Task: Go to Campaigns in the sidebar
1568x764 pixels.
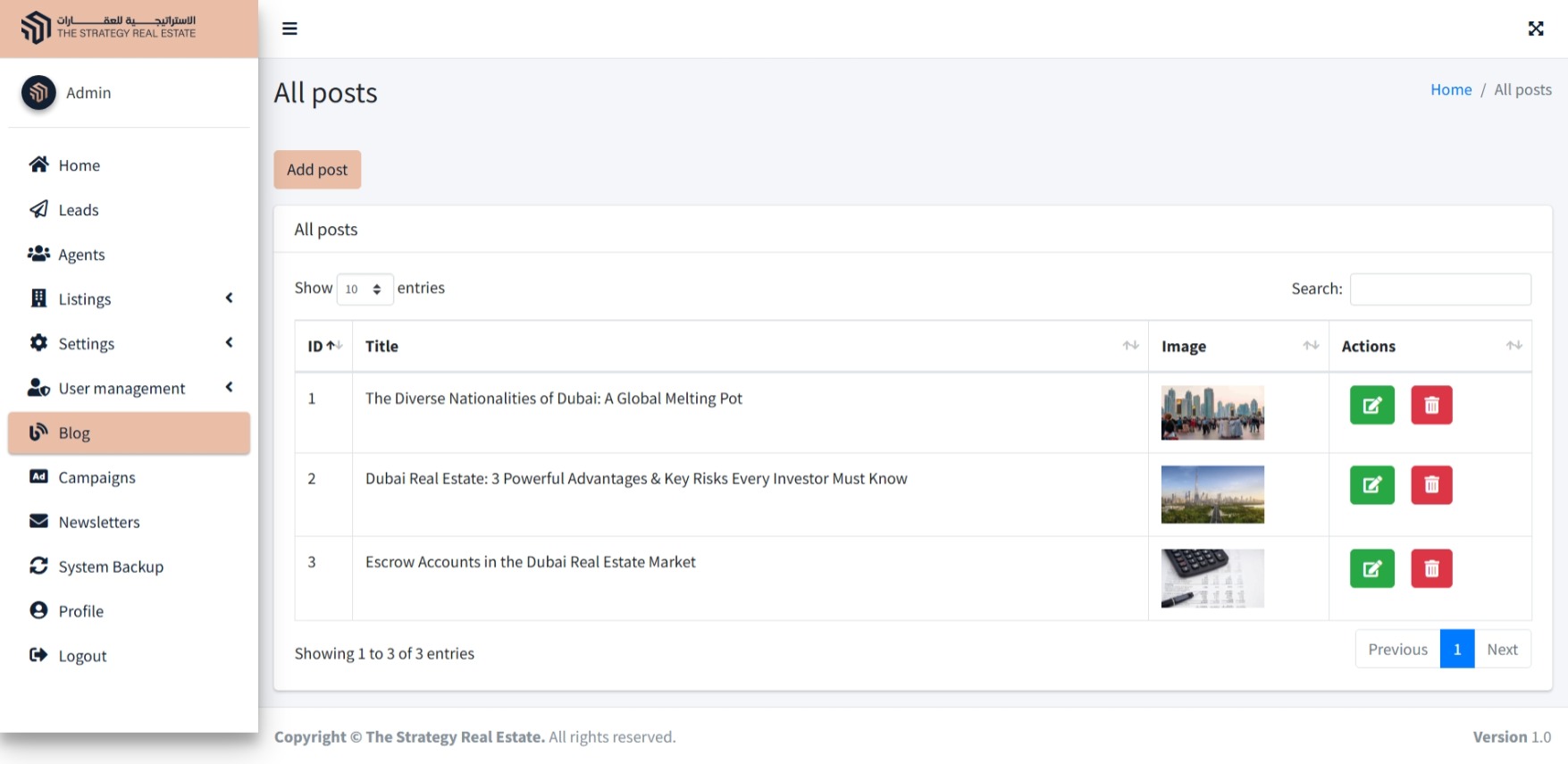Action: 96,478
